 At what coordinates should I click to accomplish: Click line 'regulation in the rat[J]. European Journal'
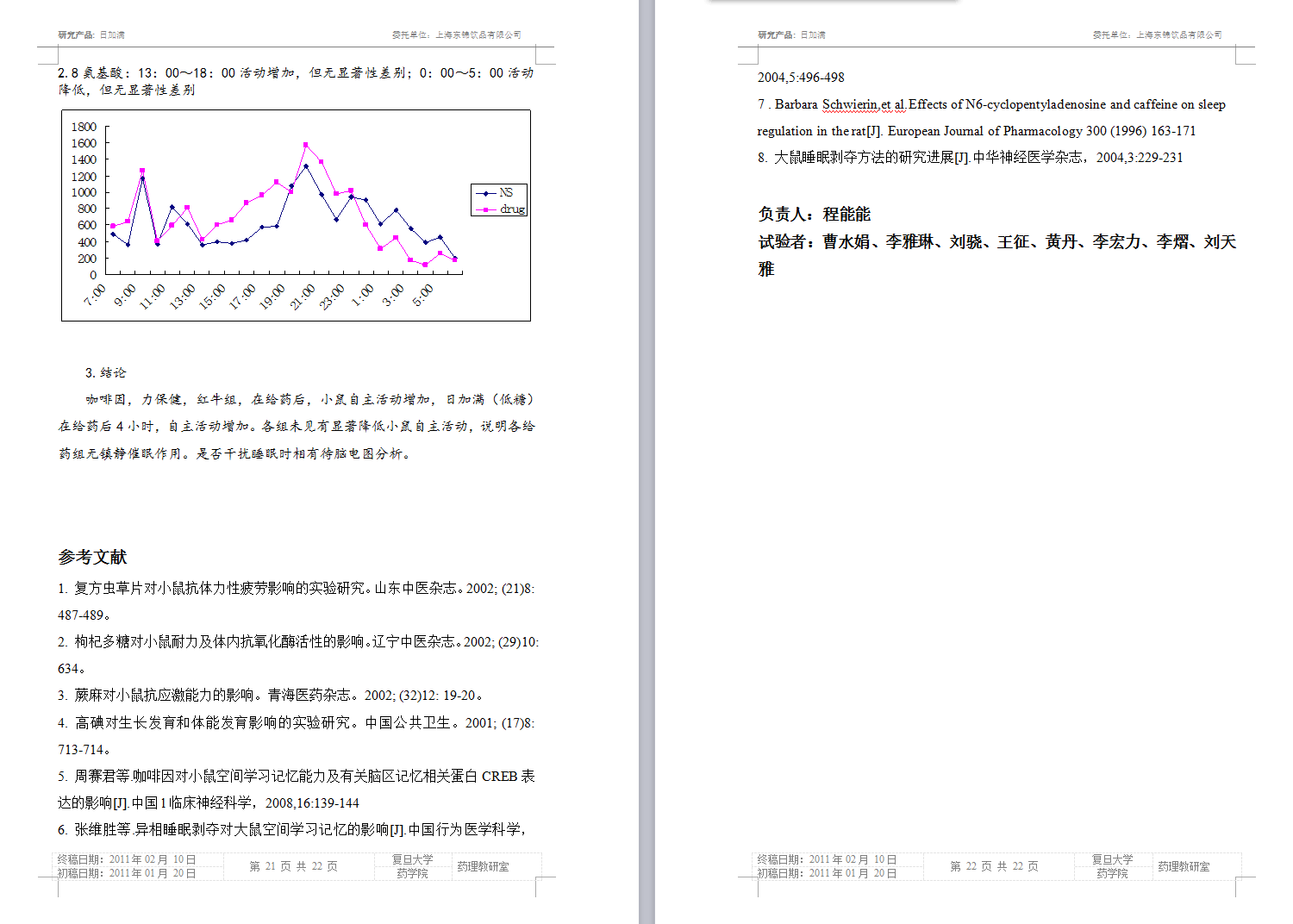point(977,131)
